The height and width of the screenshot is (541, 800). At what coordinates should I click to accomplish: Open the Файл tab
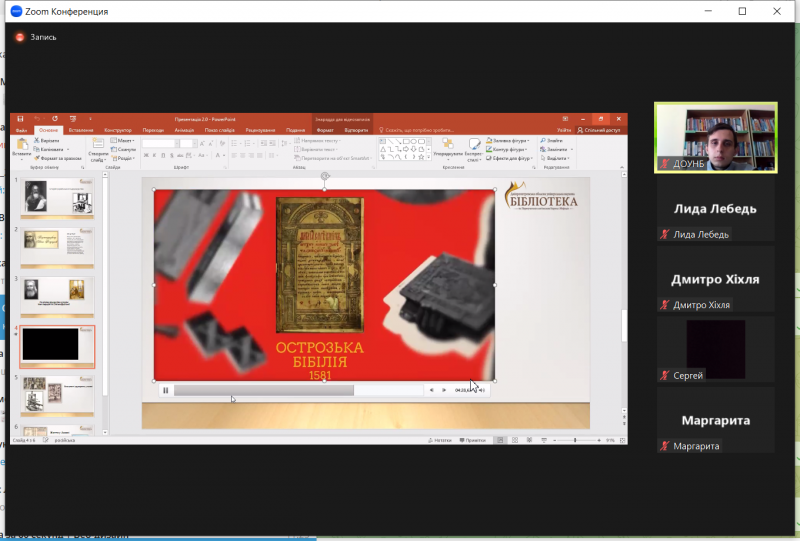pos(21,130)
